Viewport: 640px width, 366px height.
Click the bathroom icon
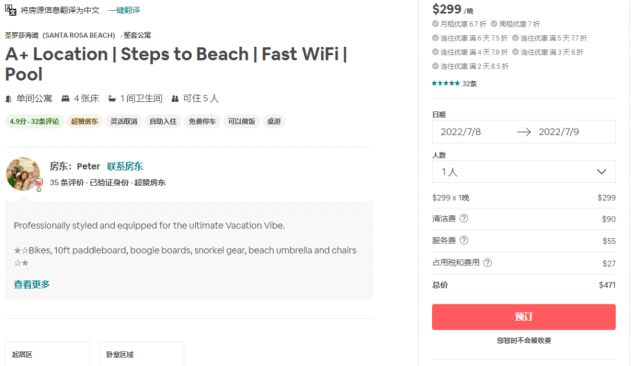[112, 98]
